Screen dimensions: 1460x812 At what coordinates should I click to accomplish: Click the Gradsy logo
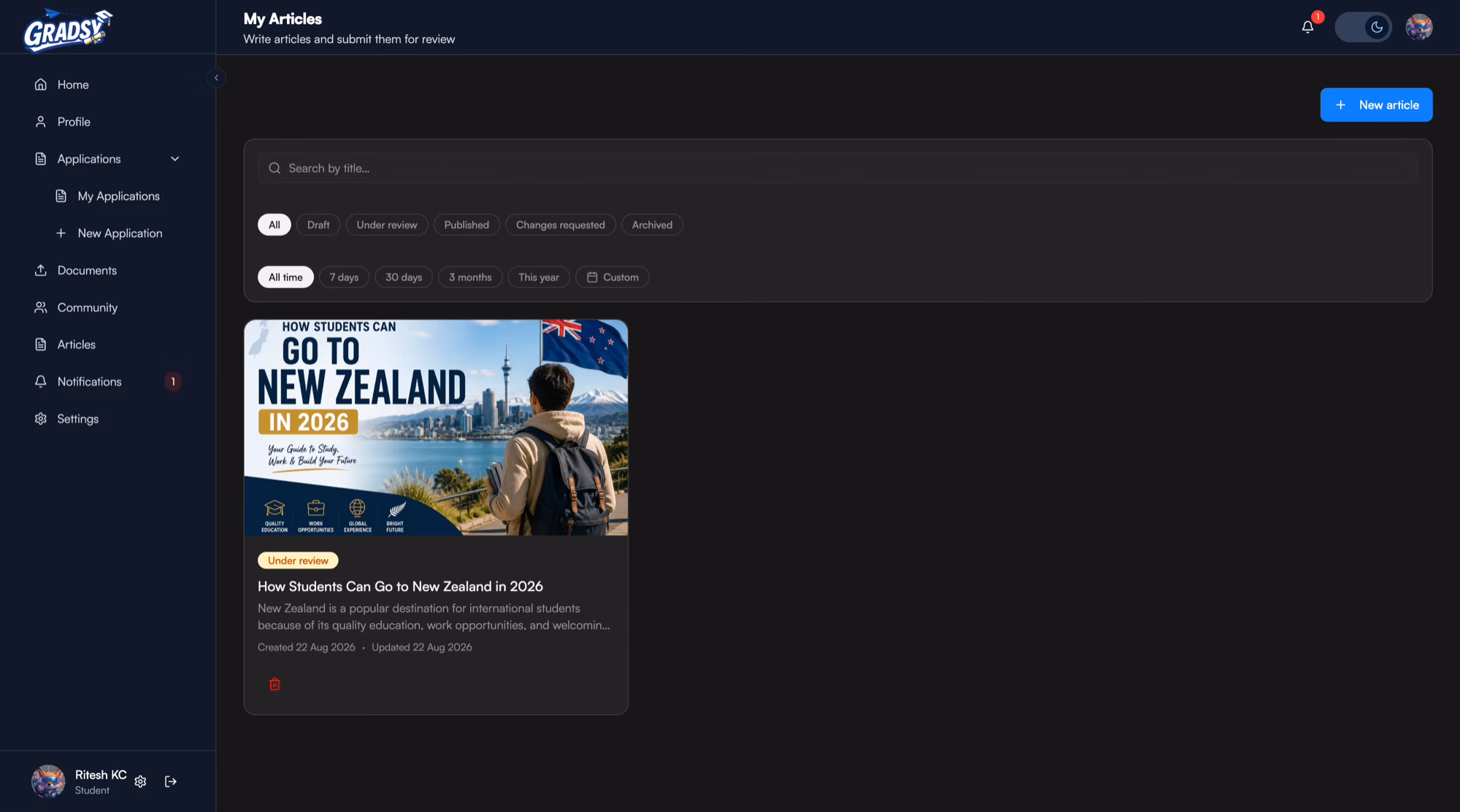point(68,29)
